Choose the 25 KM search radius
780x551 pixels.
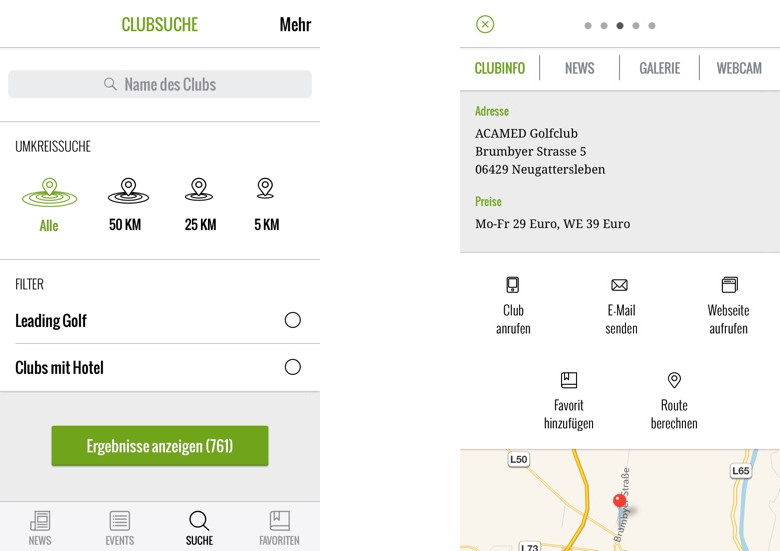199,190
